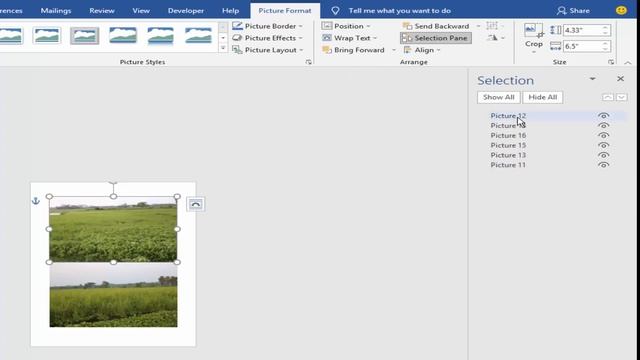
Task: Hide Picture 12 with its eye icon
Action: coord(603,116)
